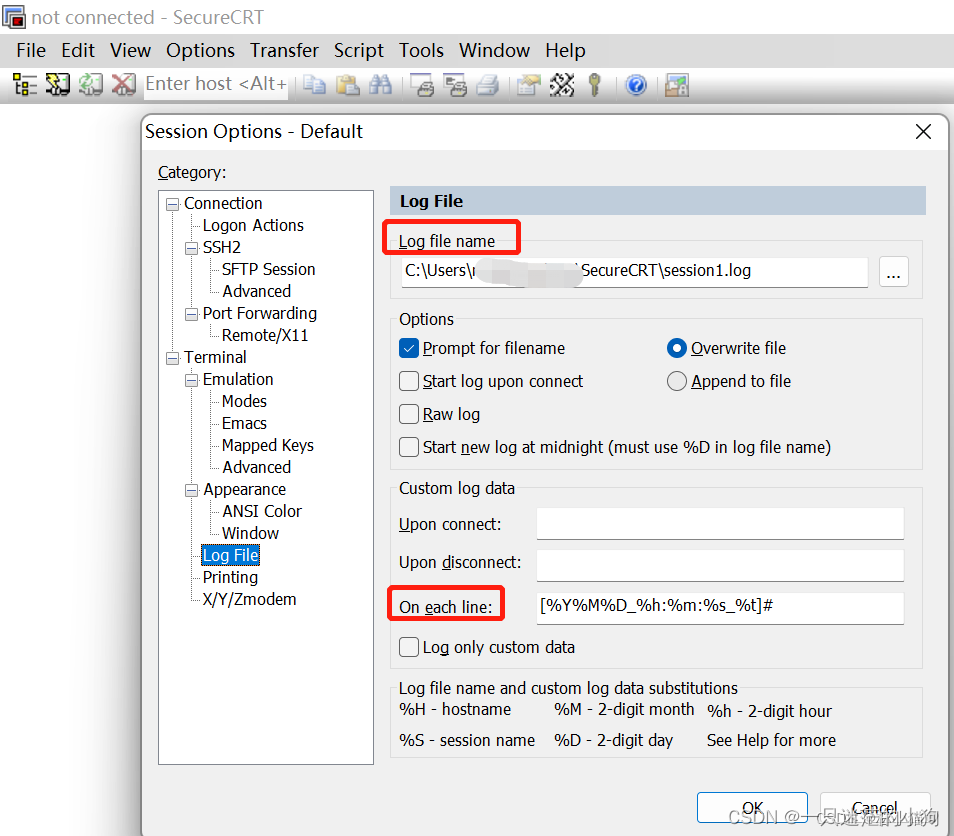Select Advanced under Emulation in tree

click(x=256, y=467)
